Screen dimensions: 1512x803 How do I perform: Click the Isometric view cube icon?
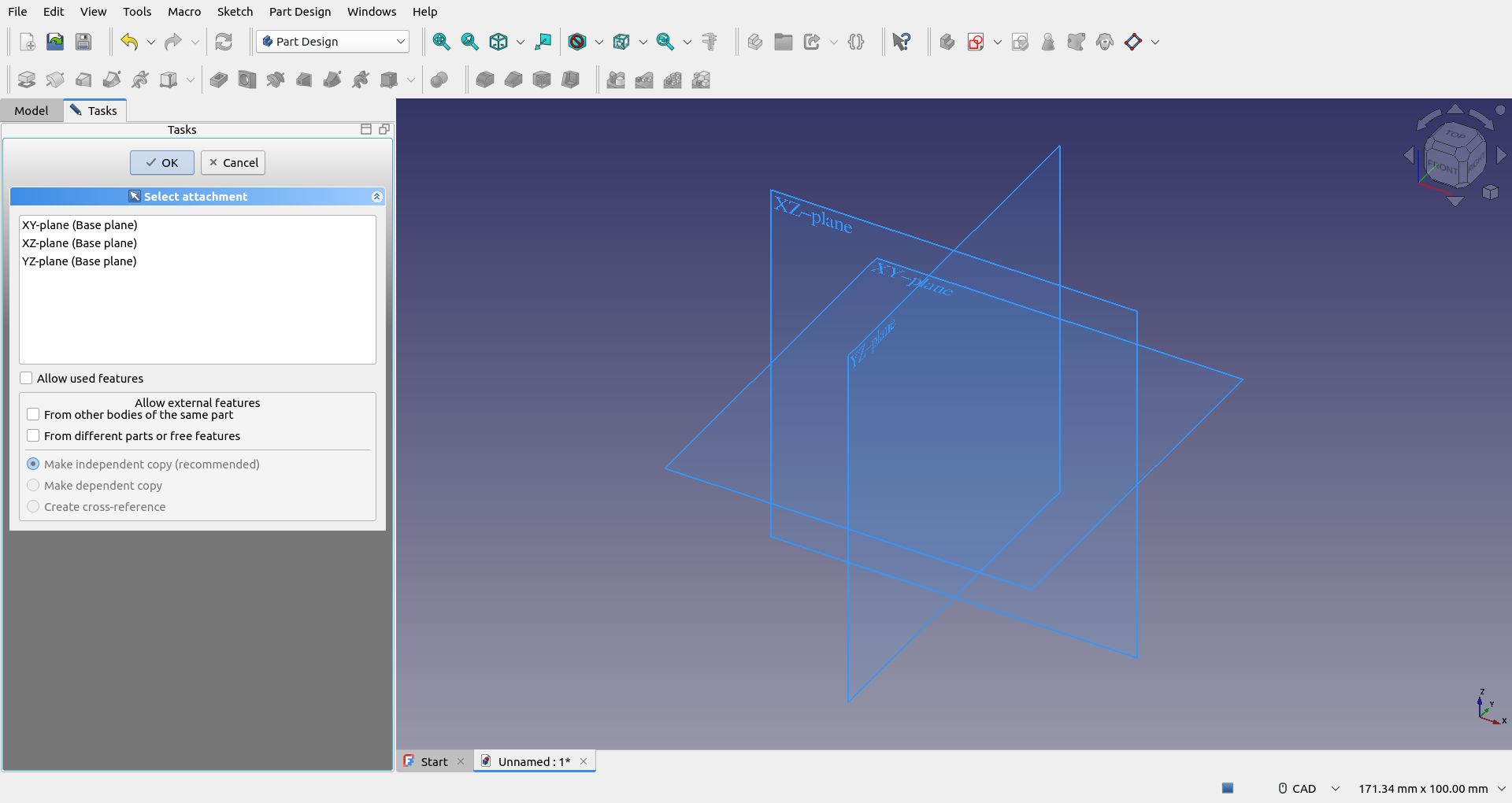498,42
